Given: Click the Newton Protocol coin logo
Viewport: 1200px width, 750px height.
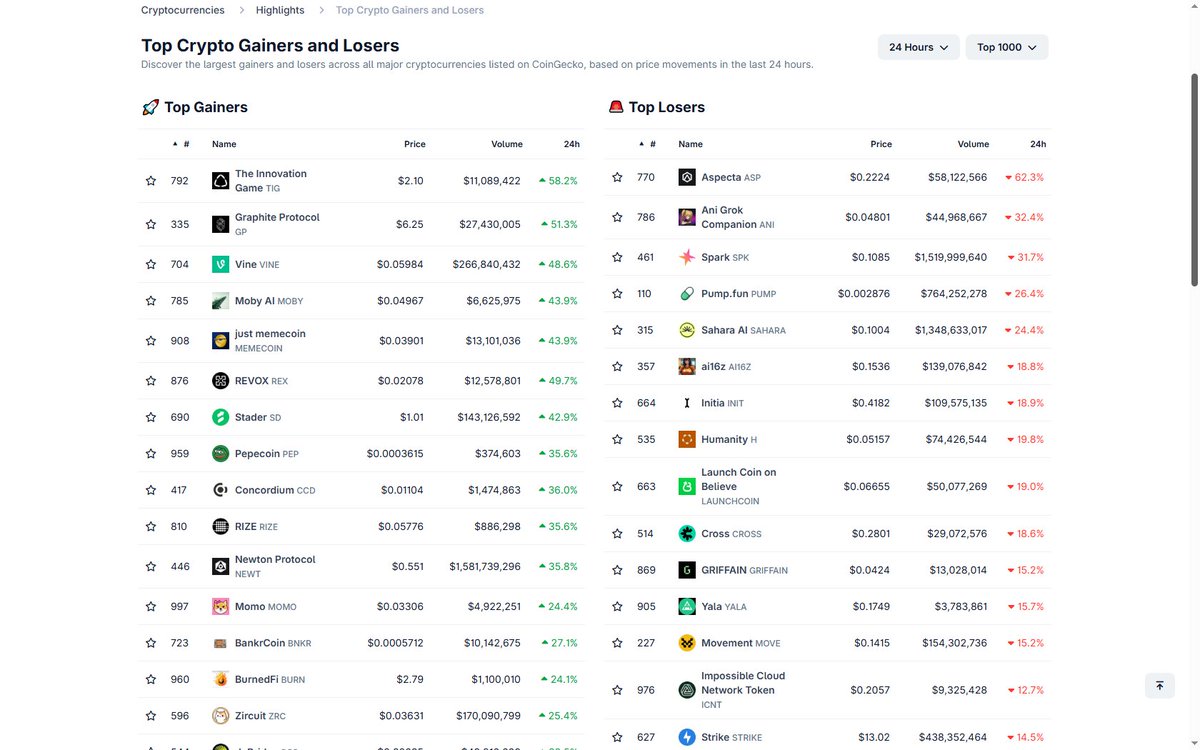Looking at the screenshot, I should (x=221, y=566).
